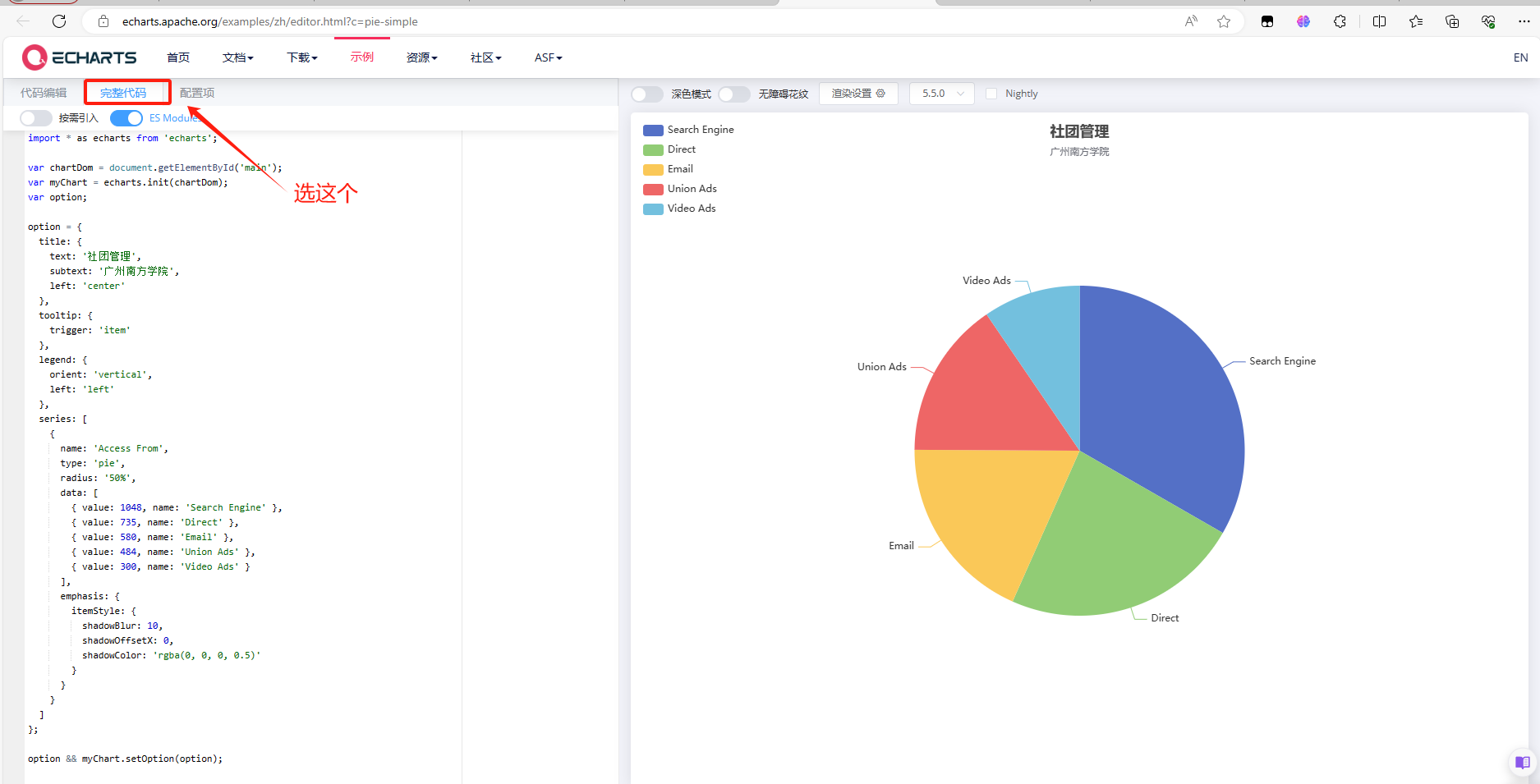1540x784 pixels.
Task: Open the favorites star list icon
Action: point(1415,21)
